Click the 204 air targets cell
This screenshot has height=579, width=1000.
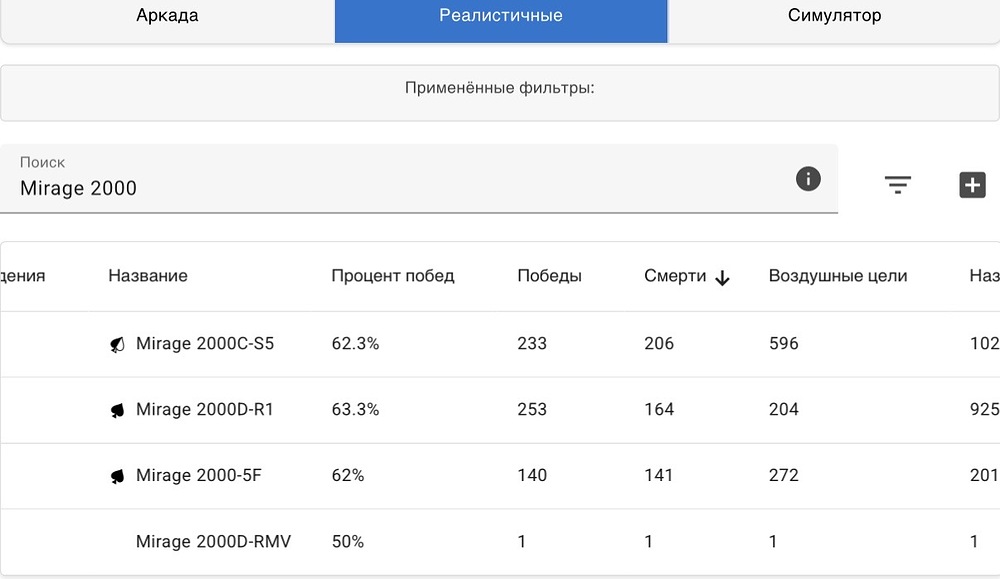[783, 409]
